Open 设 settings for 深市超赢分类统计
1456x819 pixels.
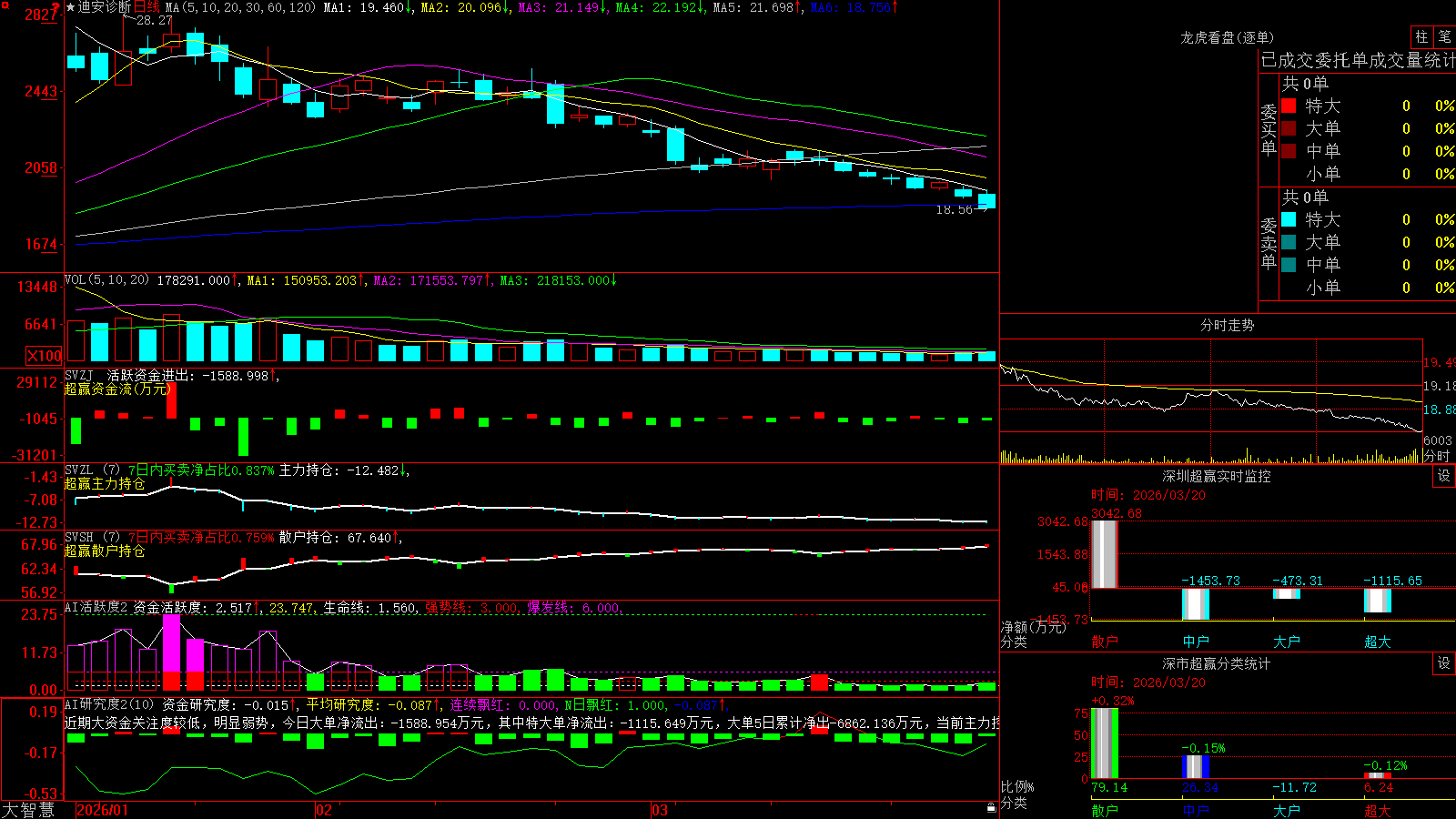[1443, 663]
